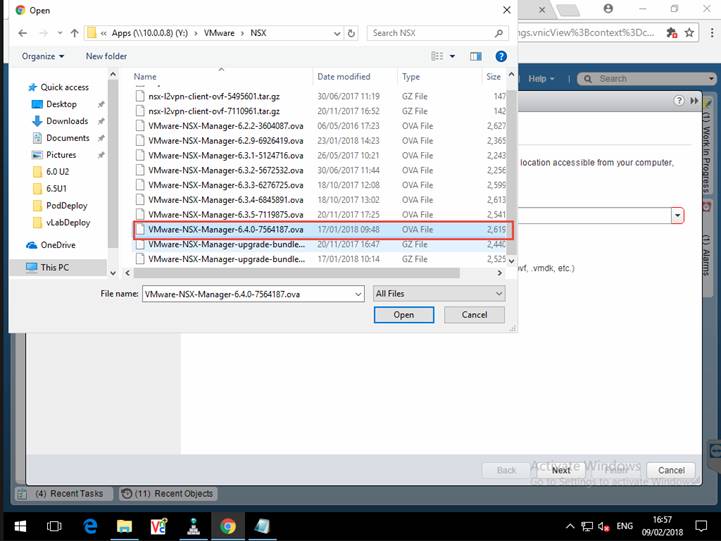The image size is (721, 541).
Task: Open recent locations dropdown arrow
Action: (x=60, y=33)
